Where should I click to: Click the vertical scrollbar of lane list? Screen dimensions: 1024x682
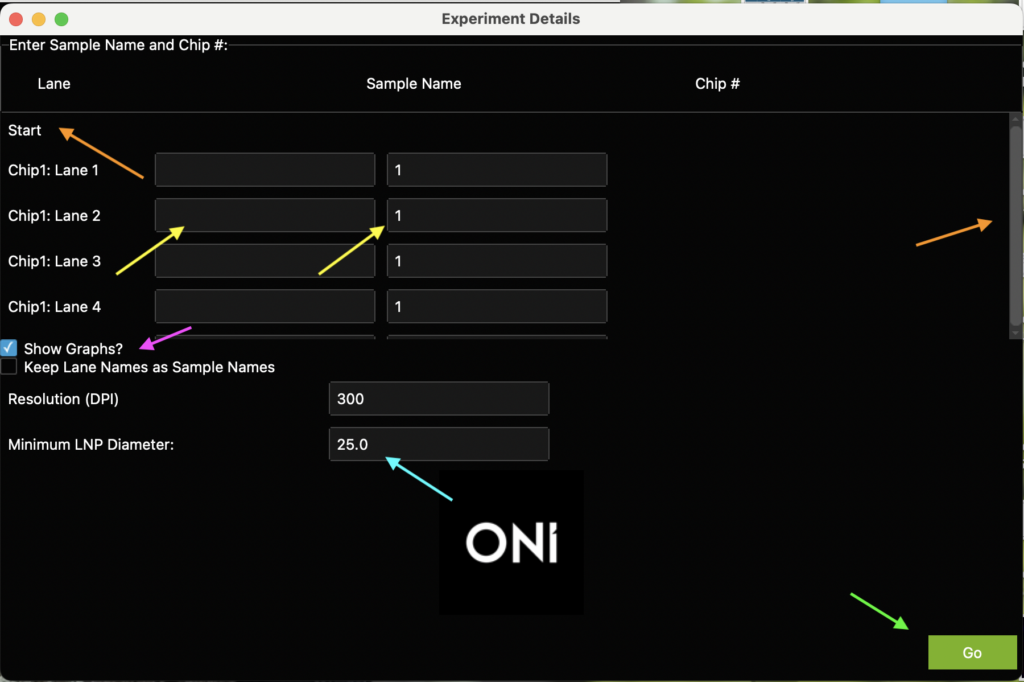tap(1015, 225)
